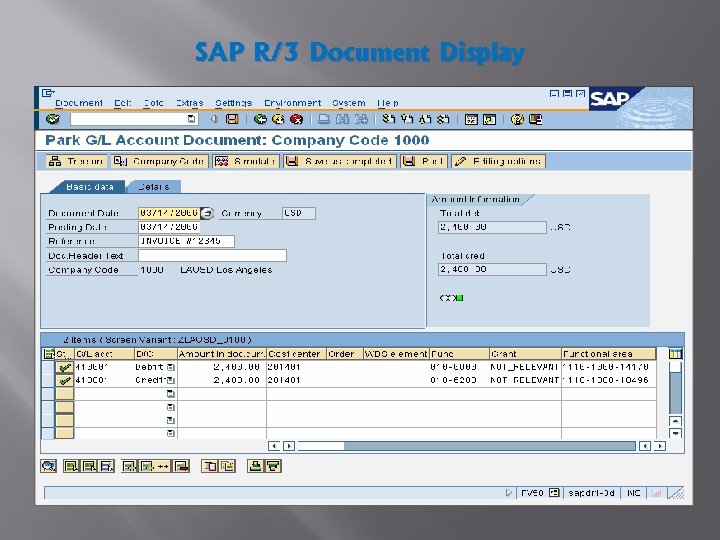Click the sort descending icon below the table
Viewport: 720px width, 540px height.
274,466
